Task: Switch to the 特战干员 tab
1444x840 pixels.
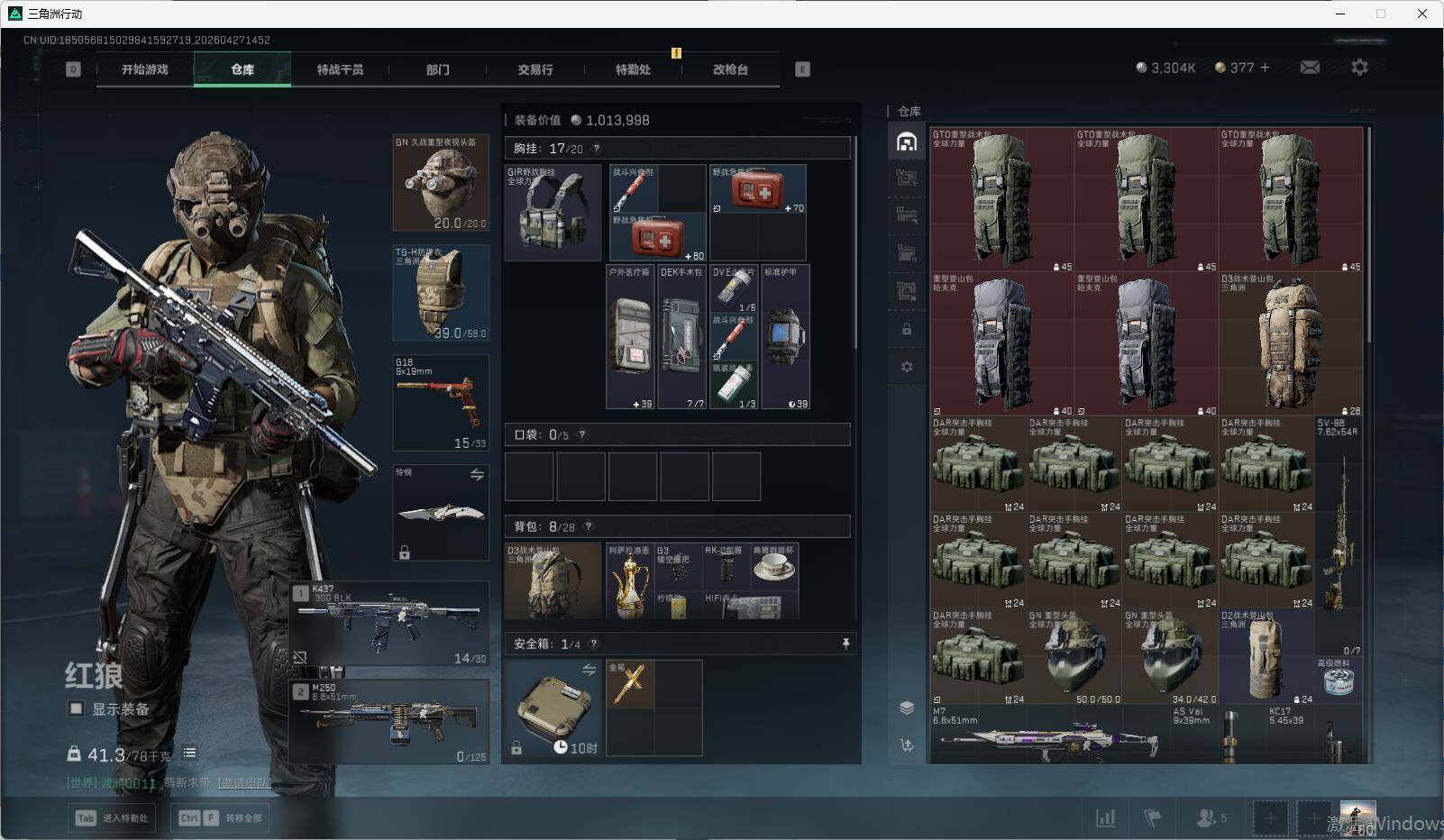Action: pyautogui.click(x=340, y=69)
